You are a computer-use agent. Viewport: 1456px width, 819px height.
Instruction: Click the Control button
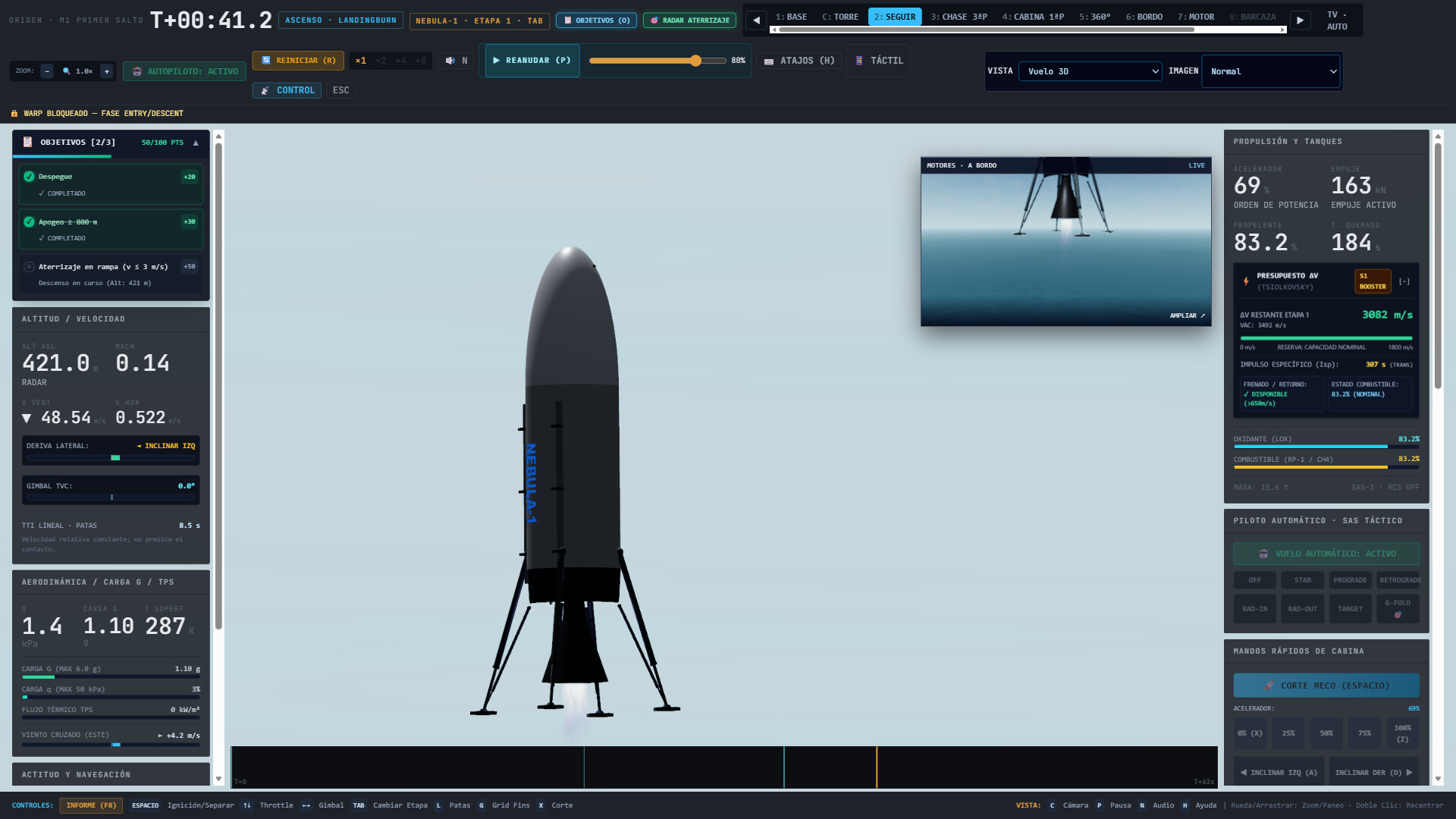(x=287, y=90)
